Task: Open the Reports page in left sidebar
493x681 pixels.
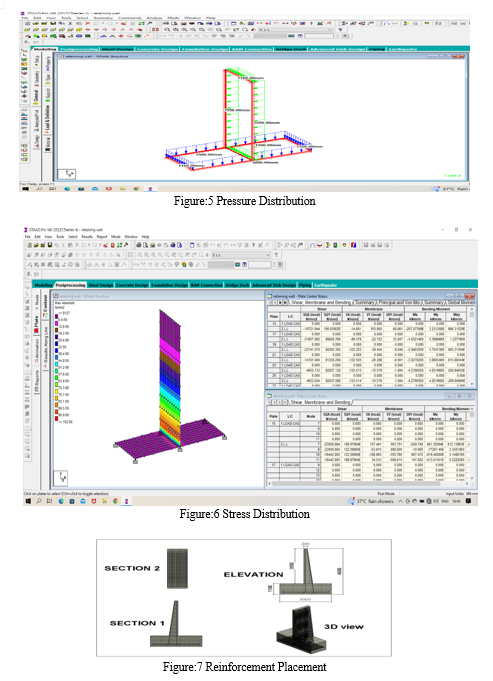Action: (37, 381)
